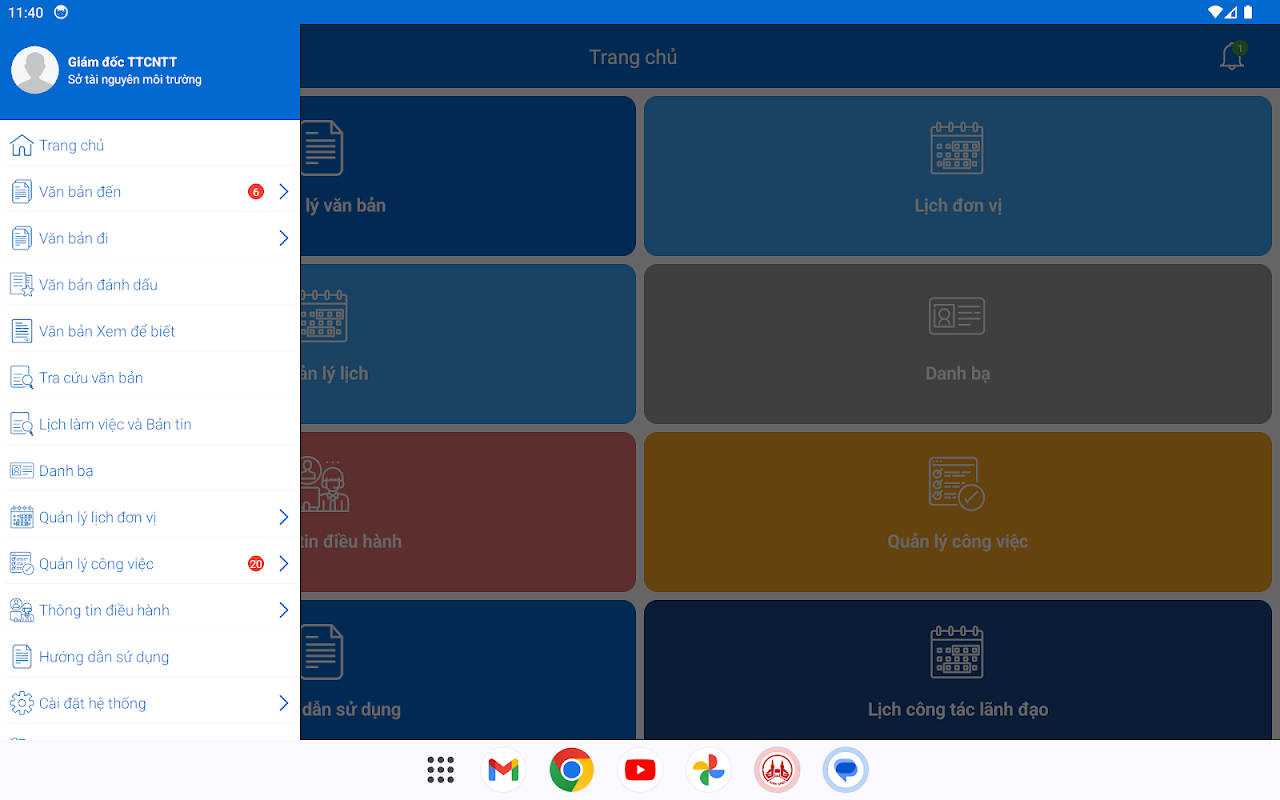Click the Cài đặt hệ thống label

coord(93,703)
